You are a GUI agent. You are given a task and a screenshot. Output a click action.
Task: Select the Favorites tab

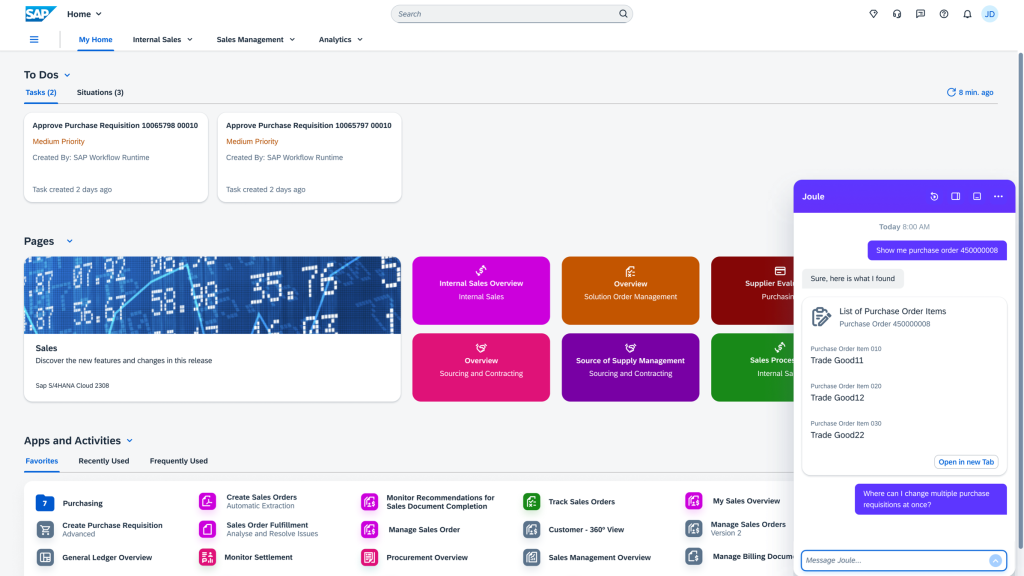tap(42, 461)
